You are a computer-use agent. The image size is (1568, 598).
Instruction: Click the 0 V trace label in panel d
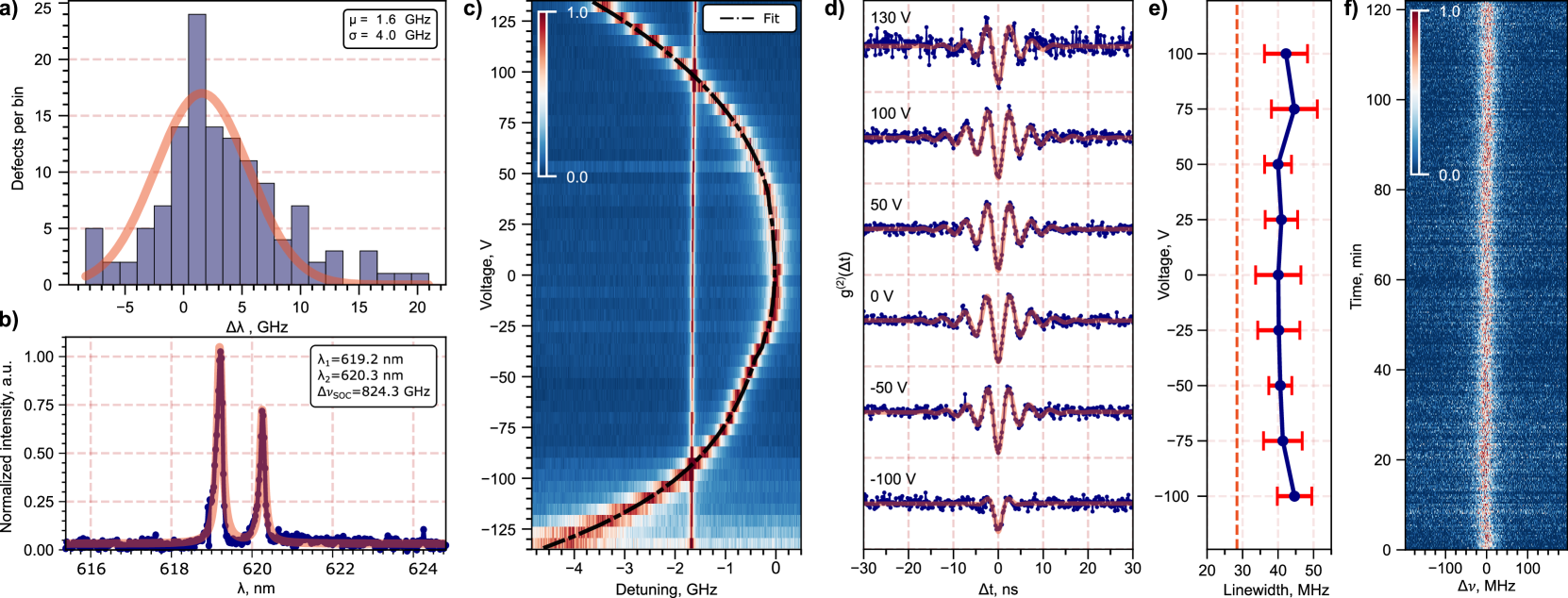[x=882, y=296]
